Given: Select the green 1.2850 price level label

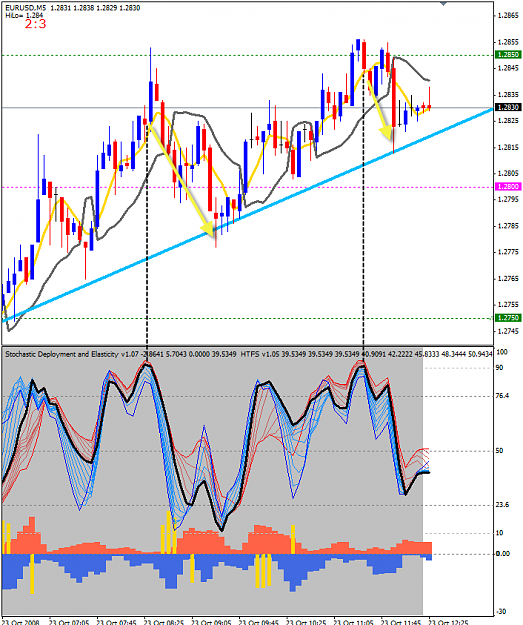Looking at the screenshot, I should 508,55.
